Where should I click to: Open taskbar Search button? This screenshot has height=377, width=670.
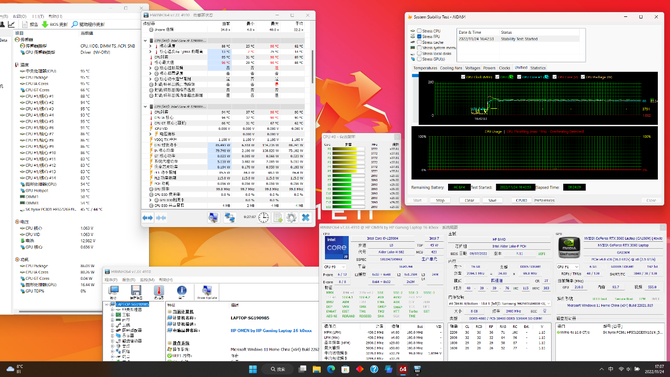[x=278, y=369]
